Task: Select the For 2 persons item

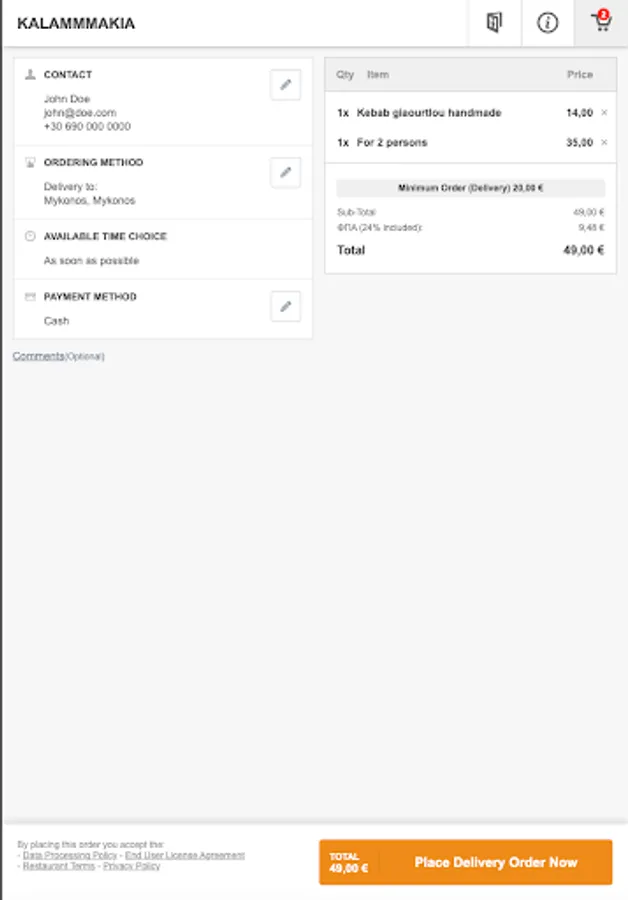Action: pos(392,143)
